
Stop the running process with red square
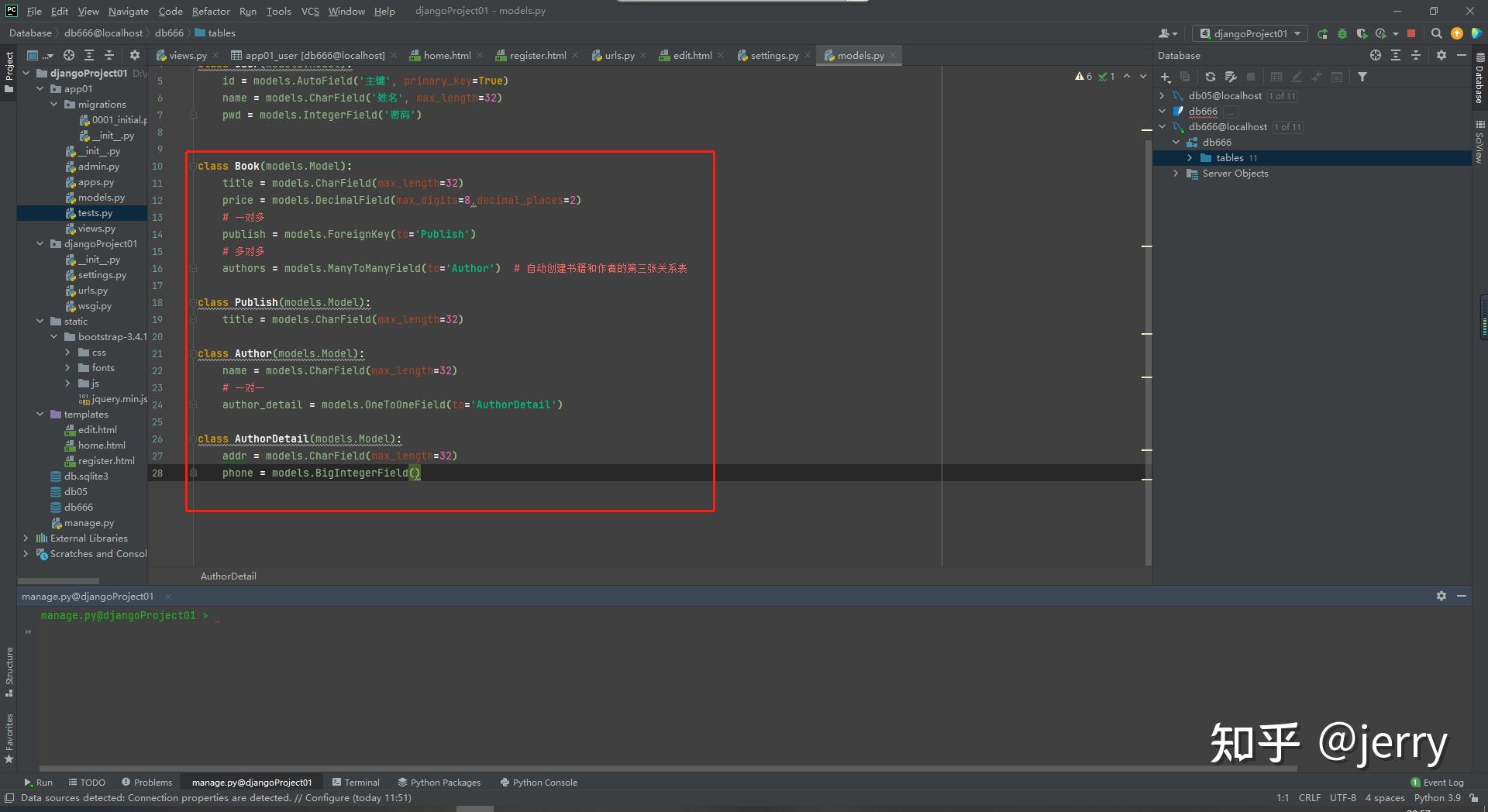tap(1411, 33)
